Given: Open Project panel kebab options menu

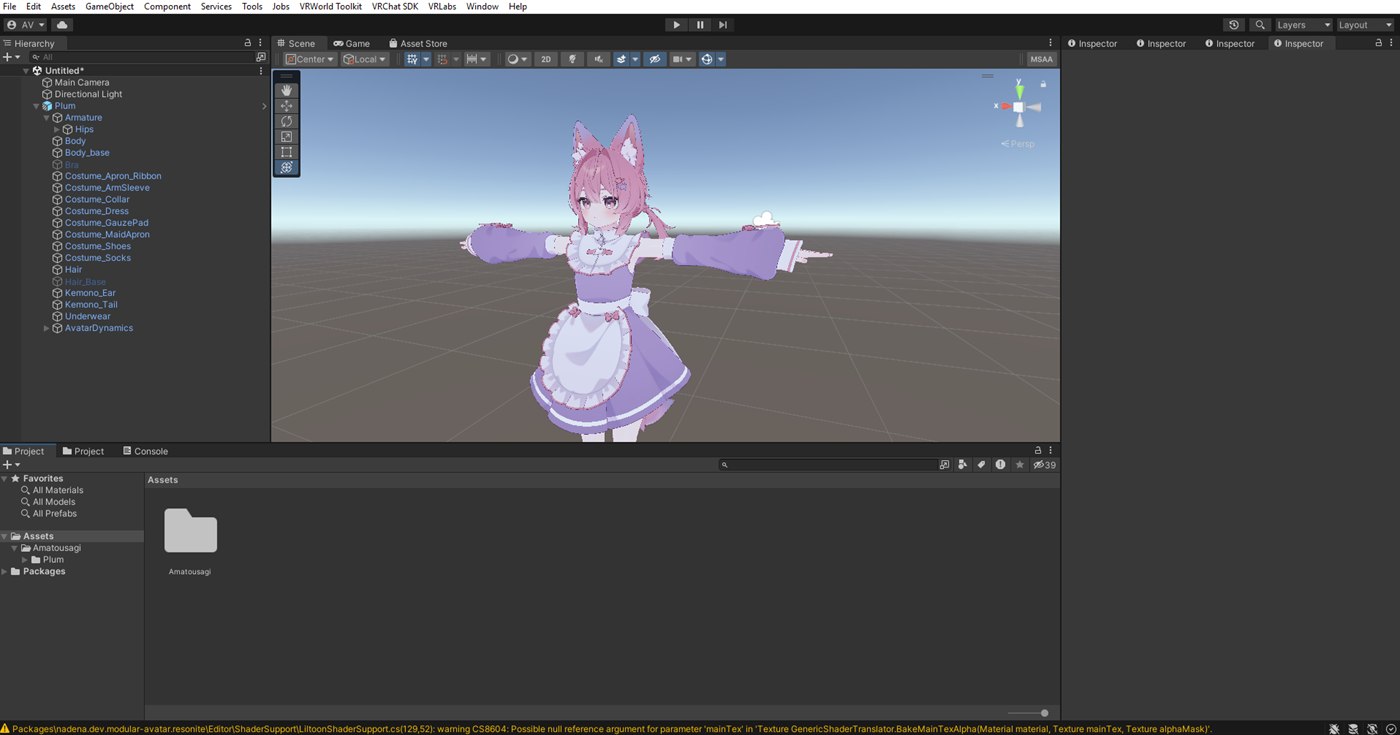Looking at the screenshot, I should [1051, 451].
